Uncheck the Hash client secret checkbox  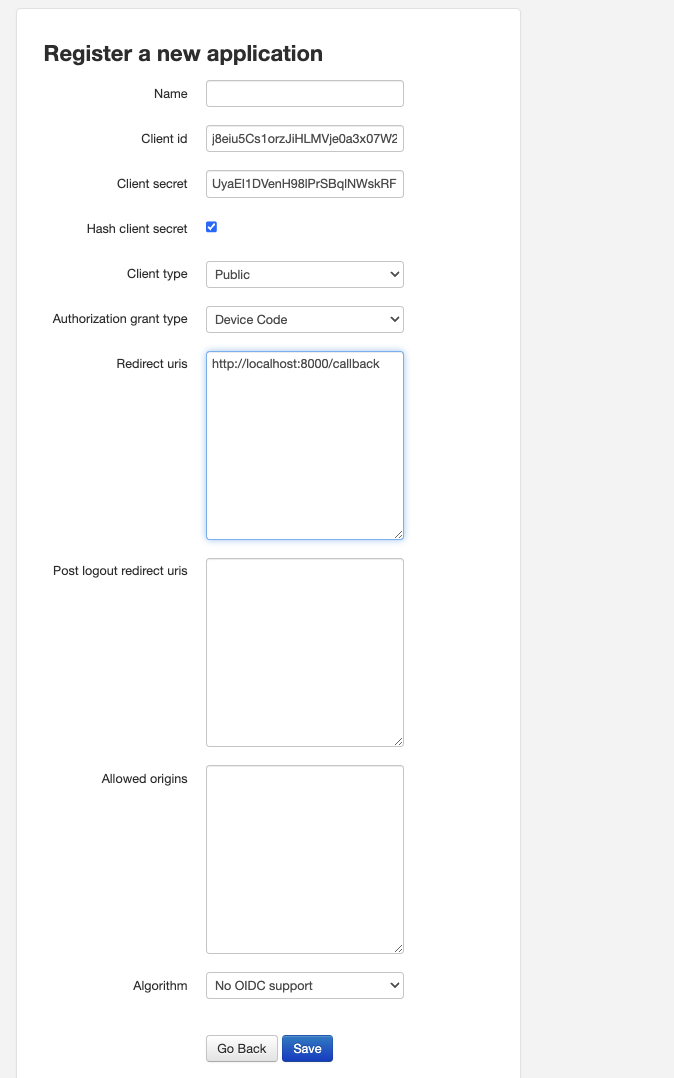[212, 227]
